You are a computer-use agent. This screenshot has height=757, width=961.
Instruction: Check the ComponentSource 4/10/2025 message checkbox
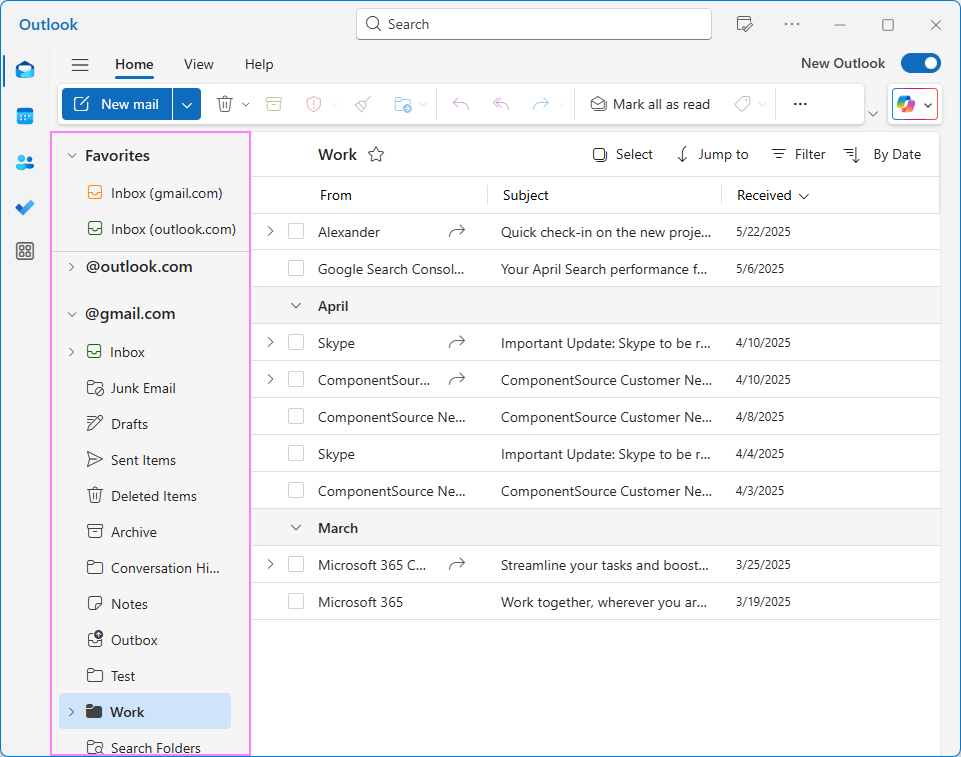(296, 379)
